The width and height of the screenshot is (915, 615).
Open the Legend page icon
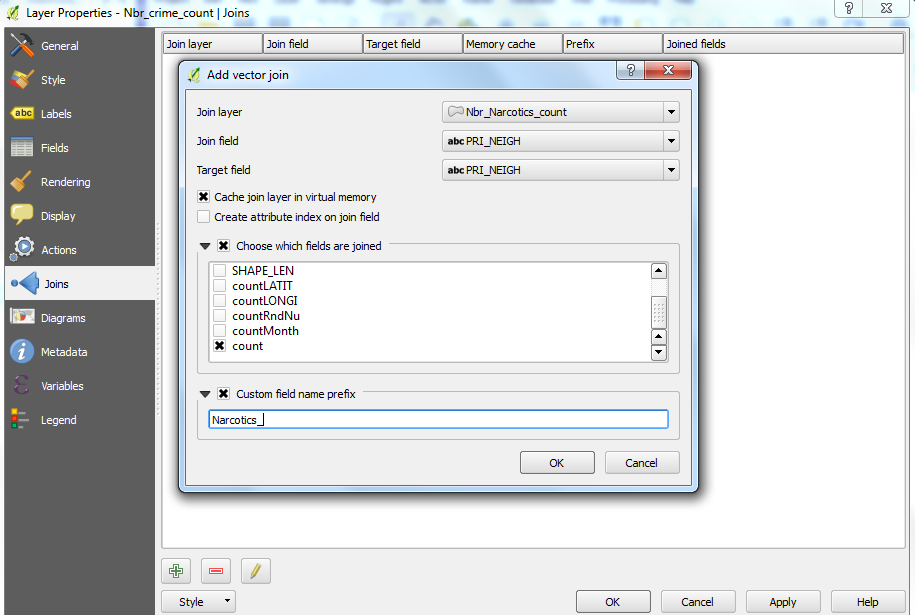click(x=22, y=419)
